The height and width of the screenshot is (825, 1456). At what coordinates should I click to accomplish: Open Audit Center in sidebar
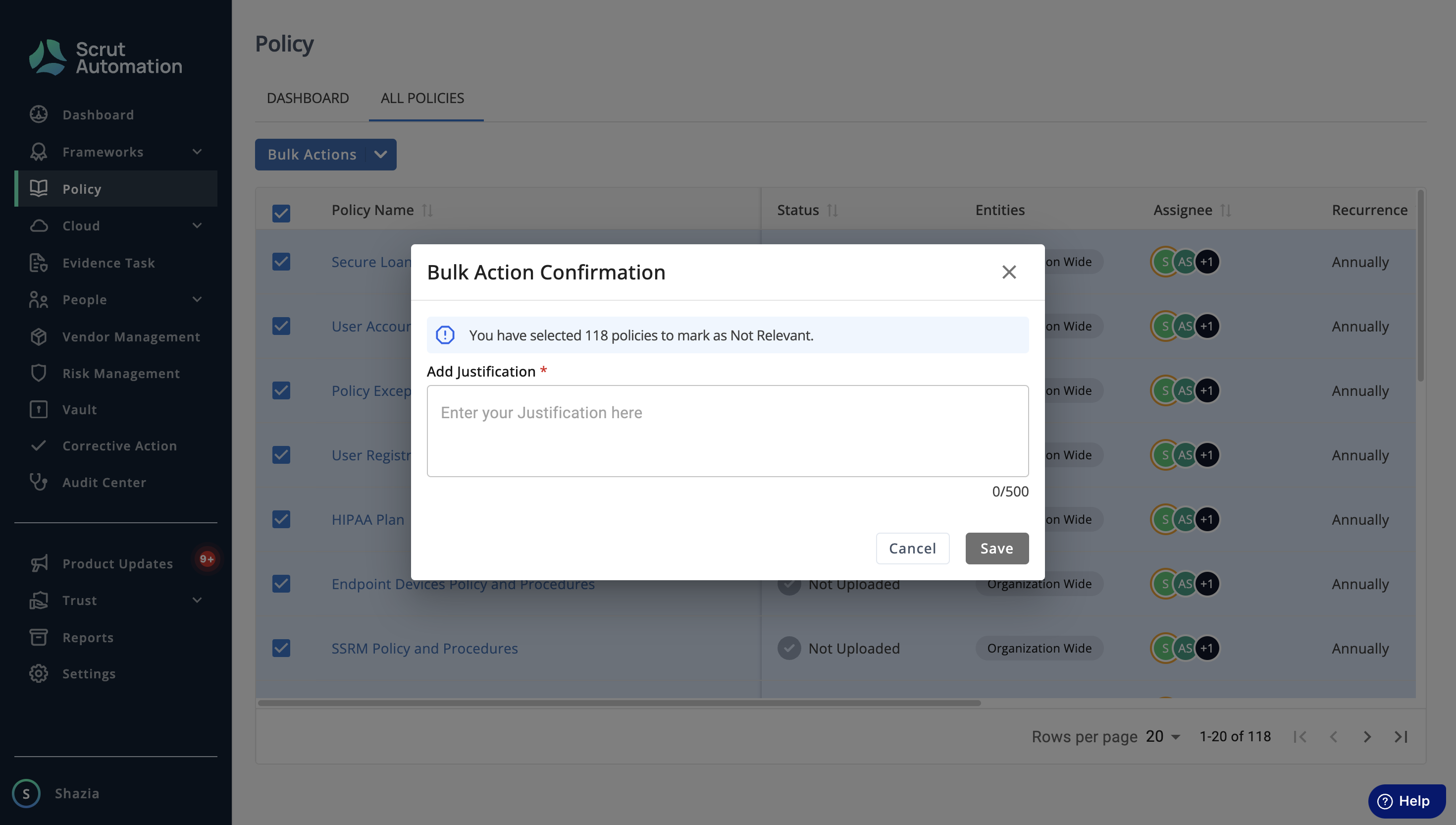coord(104,482)
